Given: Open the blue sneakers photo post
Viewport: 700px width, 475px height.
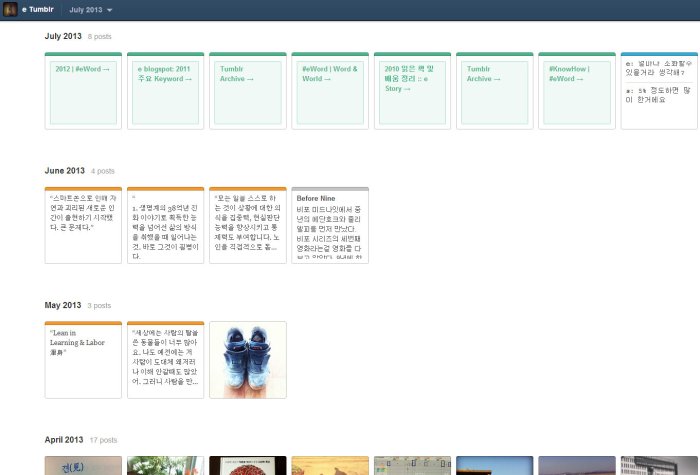Looking at the screenshot, I should tap(248, 360).
